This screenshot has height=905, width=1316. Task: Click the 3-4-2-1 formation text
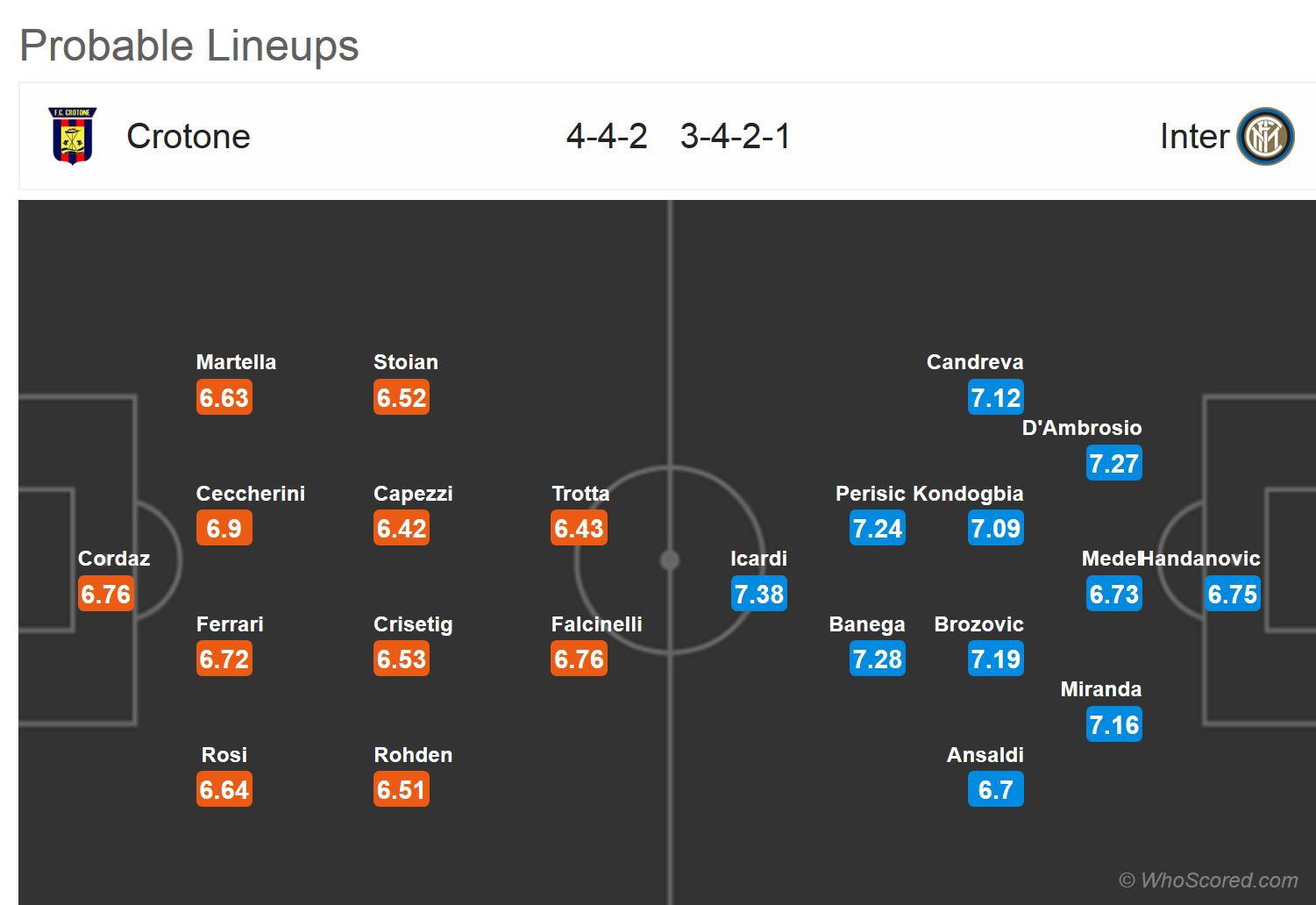735,136
